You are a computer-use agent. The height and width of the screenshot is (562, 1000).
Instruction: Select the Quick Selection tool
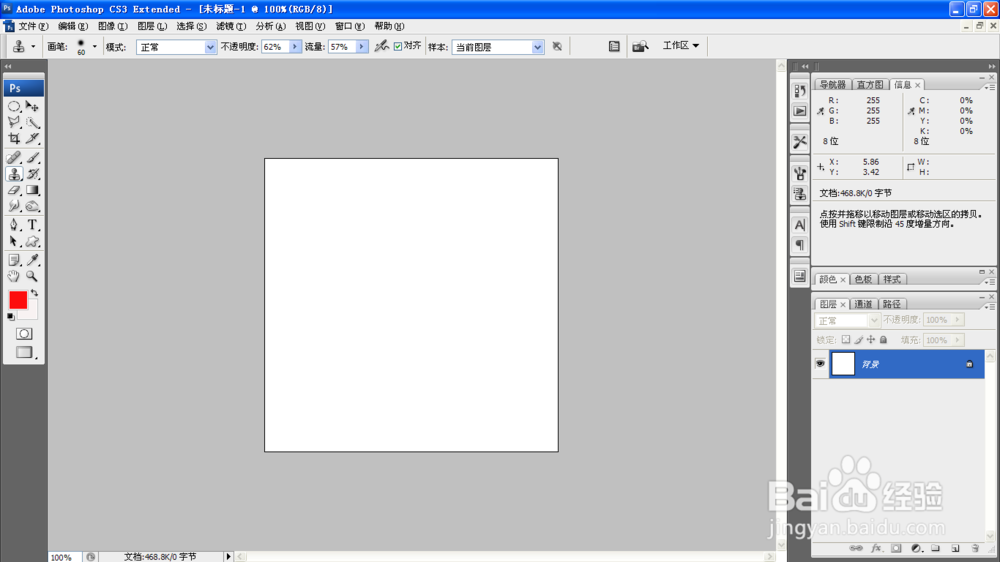33,122
